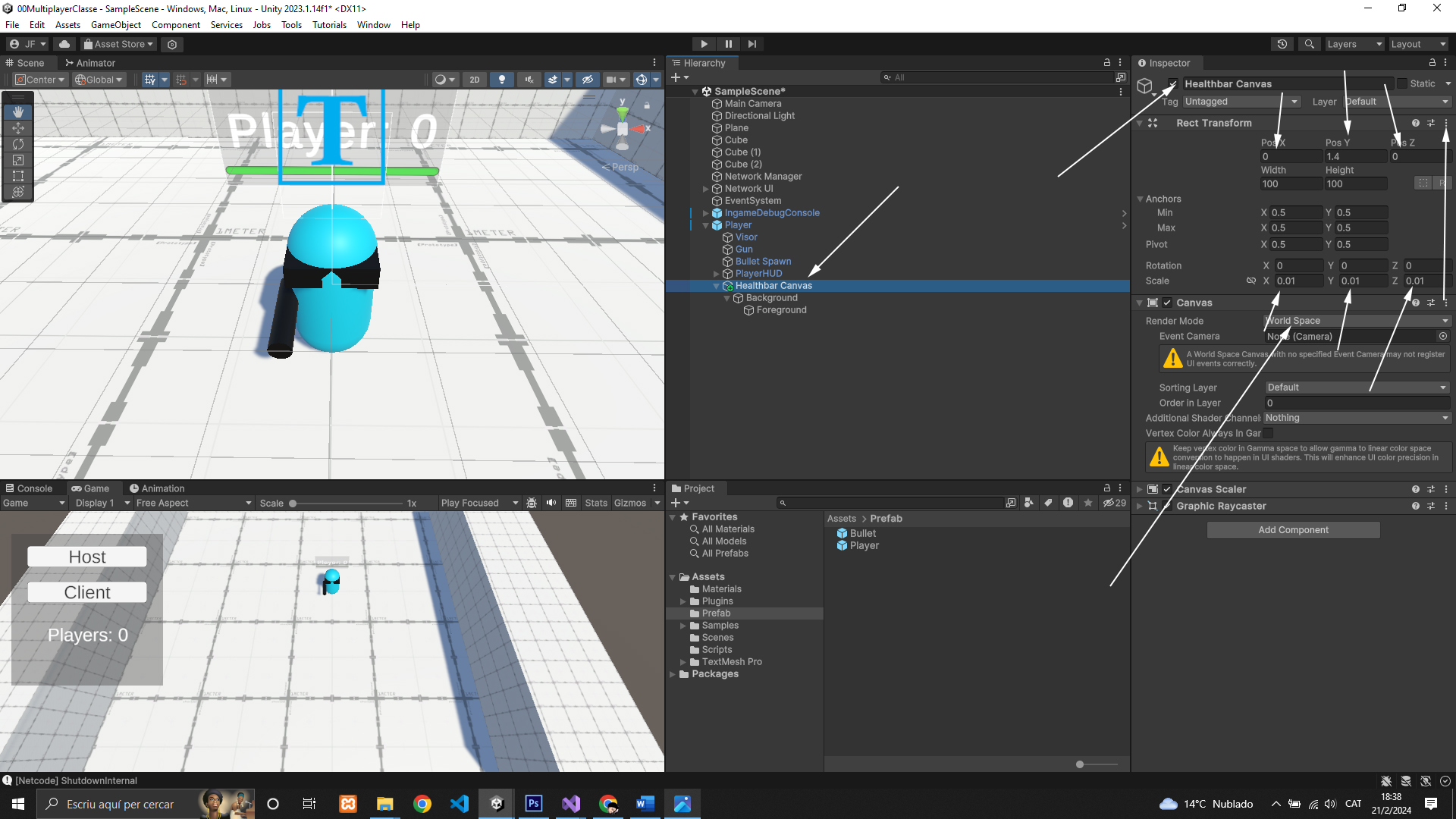The image size is (1456, 819).
Task: Mute audio in Game view
Action: 551,503
